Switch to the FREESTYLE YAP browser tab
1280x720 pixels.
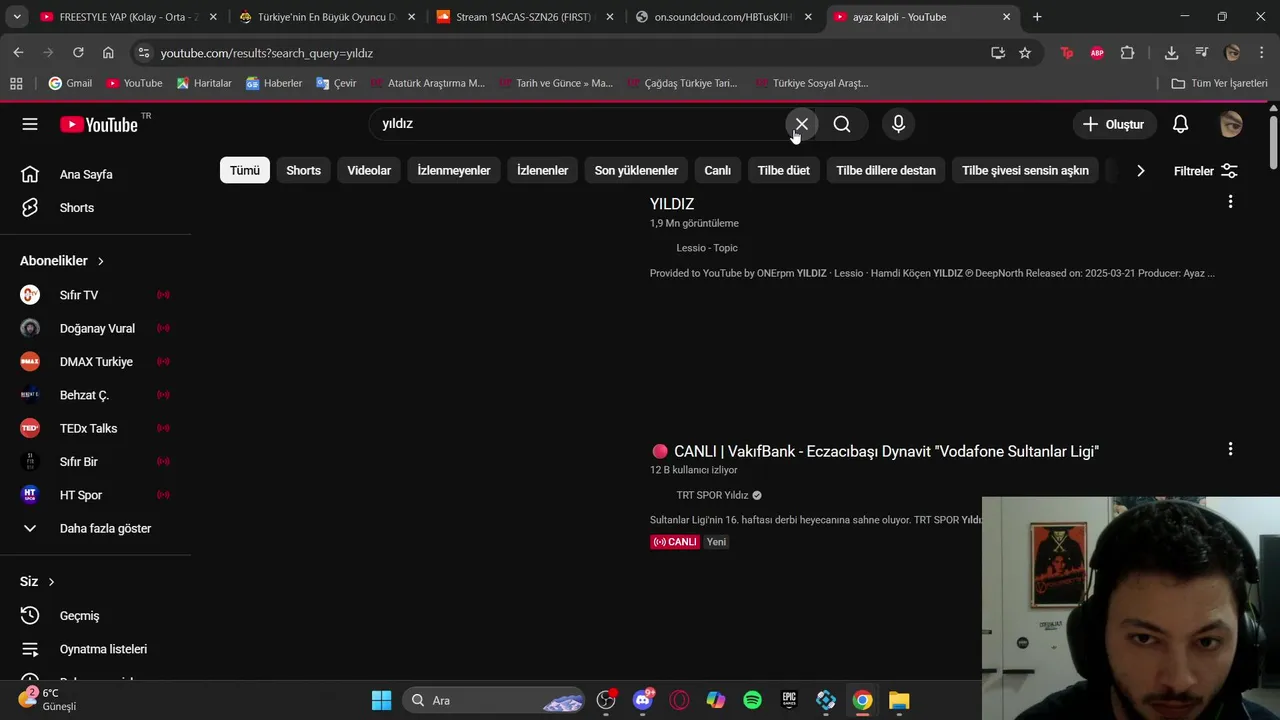(x=128, y=17)
